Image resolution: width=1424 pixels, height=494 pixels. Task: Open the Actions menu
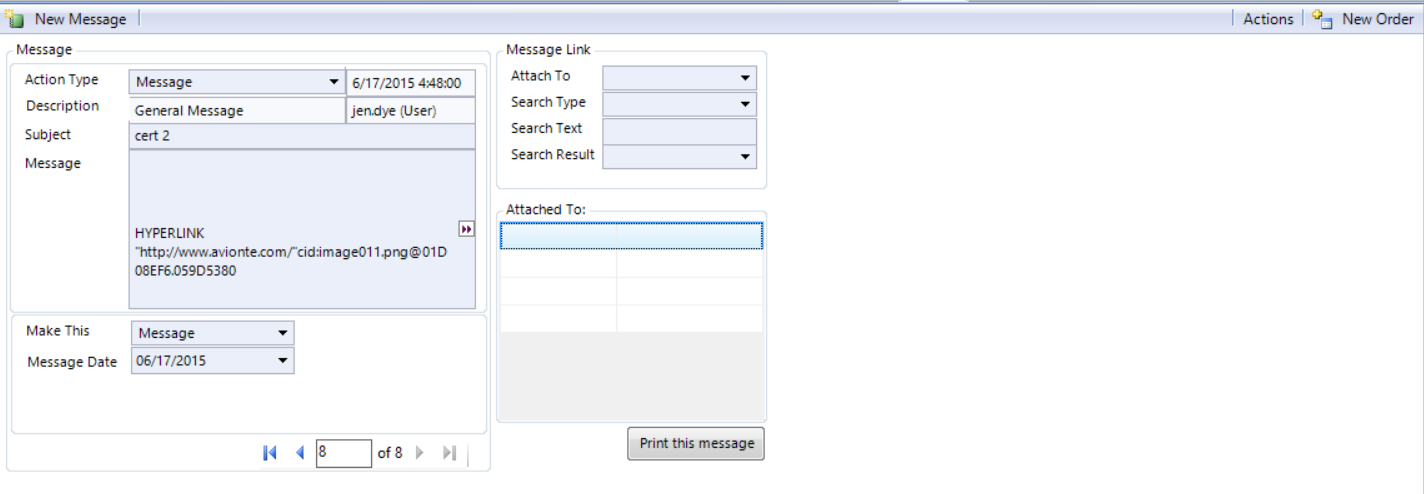[1268, 19]
